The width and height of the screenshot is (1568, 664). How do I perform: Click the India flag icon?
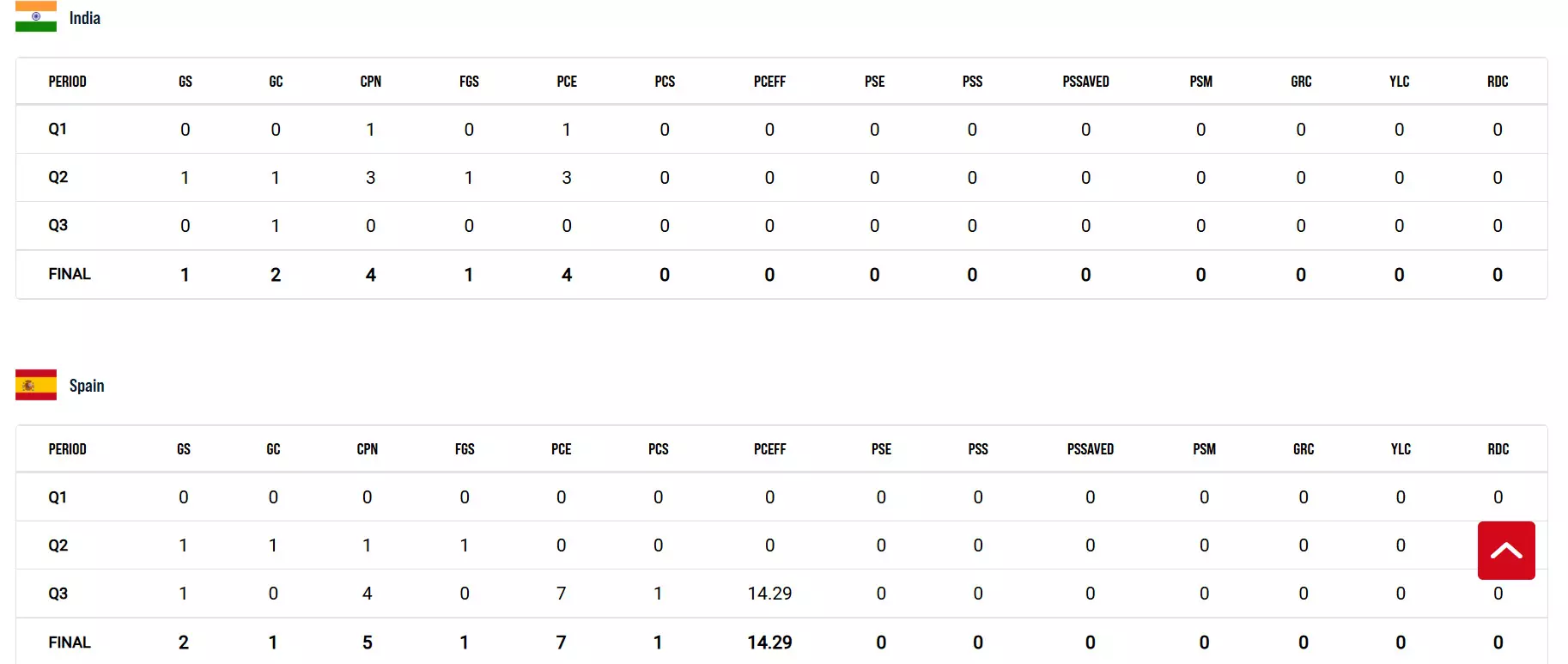click(36, 17)
